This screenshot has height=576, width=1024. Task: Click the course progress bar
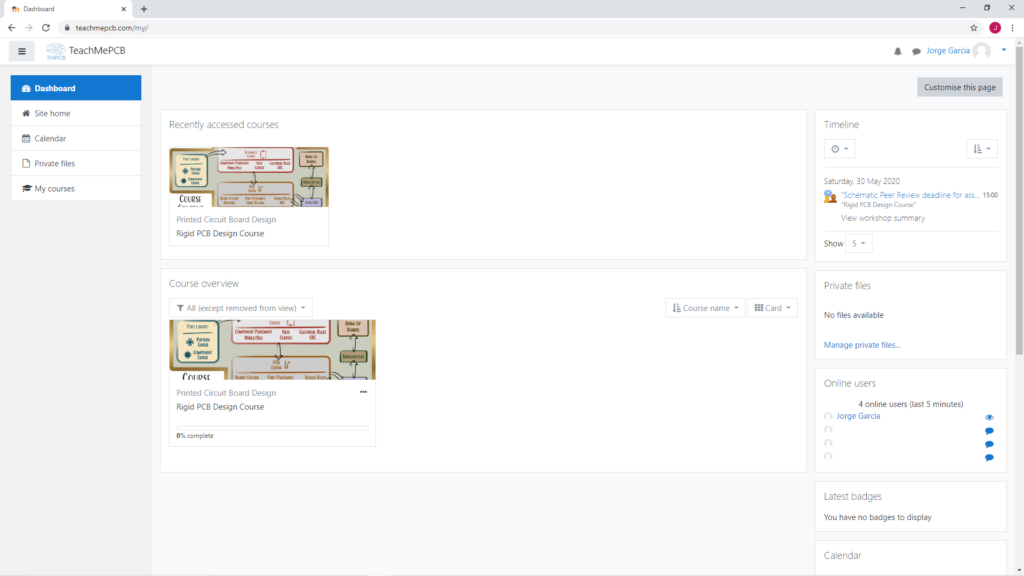click(272, 428)
